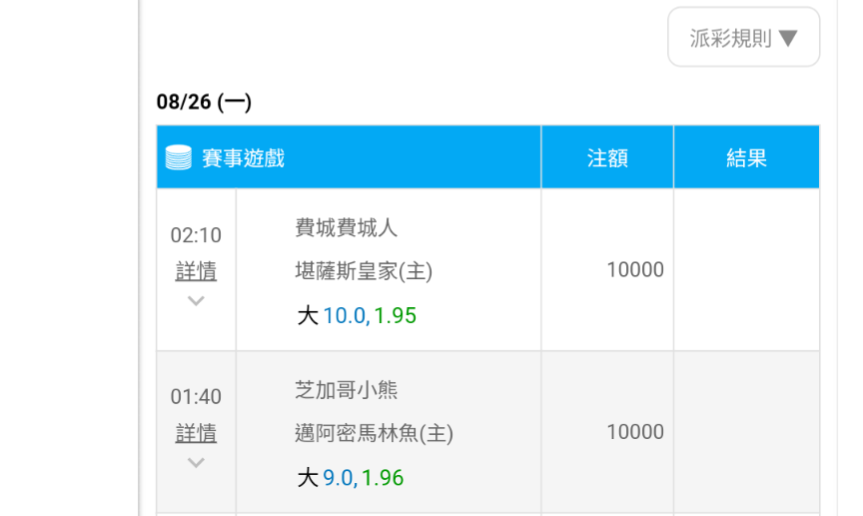Expand chevron under 01:40 game details
Image resolution: width=863 pixels, height=516 pixels.
coord(196,462)
